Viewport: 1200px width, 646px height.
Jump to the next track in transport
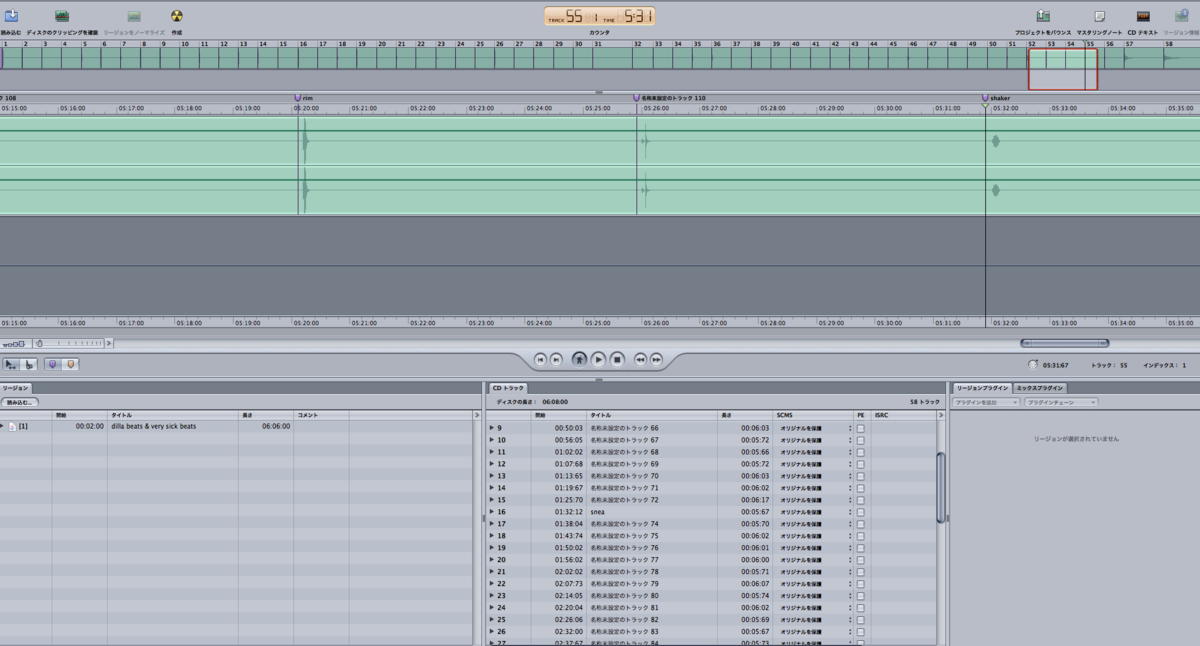coord(557,359)
